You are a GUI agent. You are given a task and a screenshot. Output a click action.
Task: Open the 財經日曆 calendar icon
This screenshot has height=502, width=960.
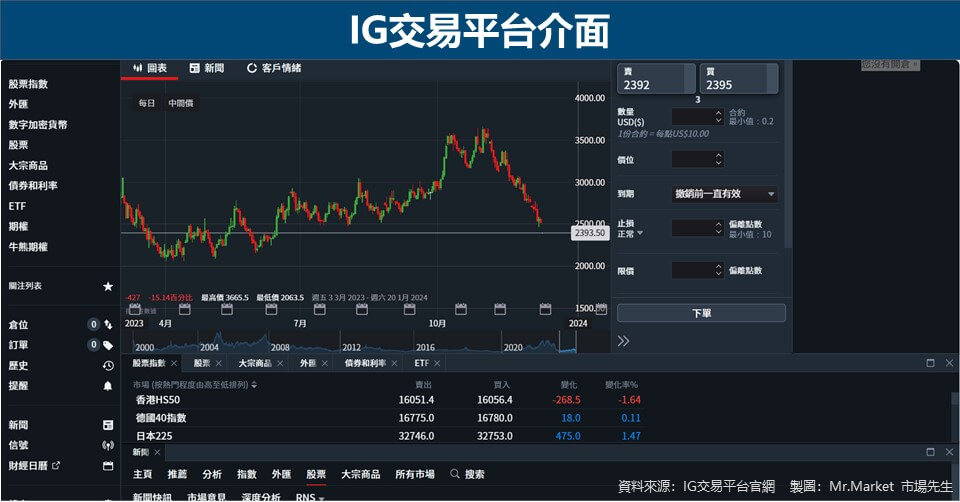pos(108,466)
